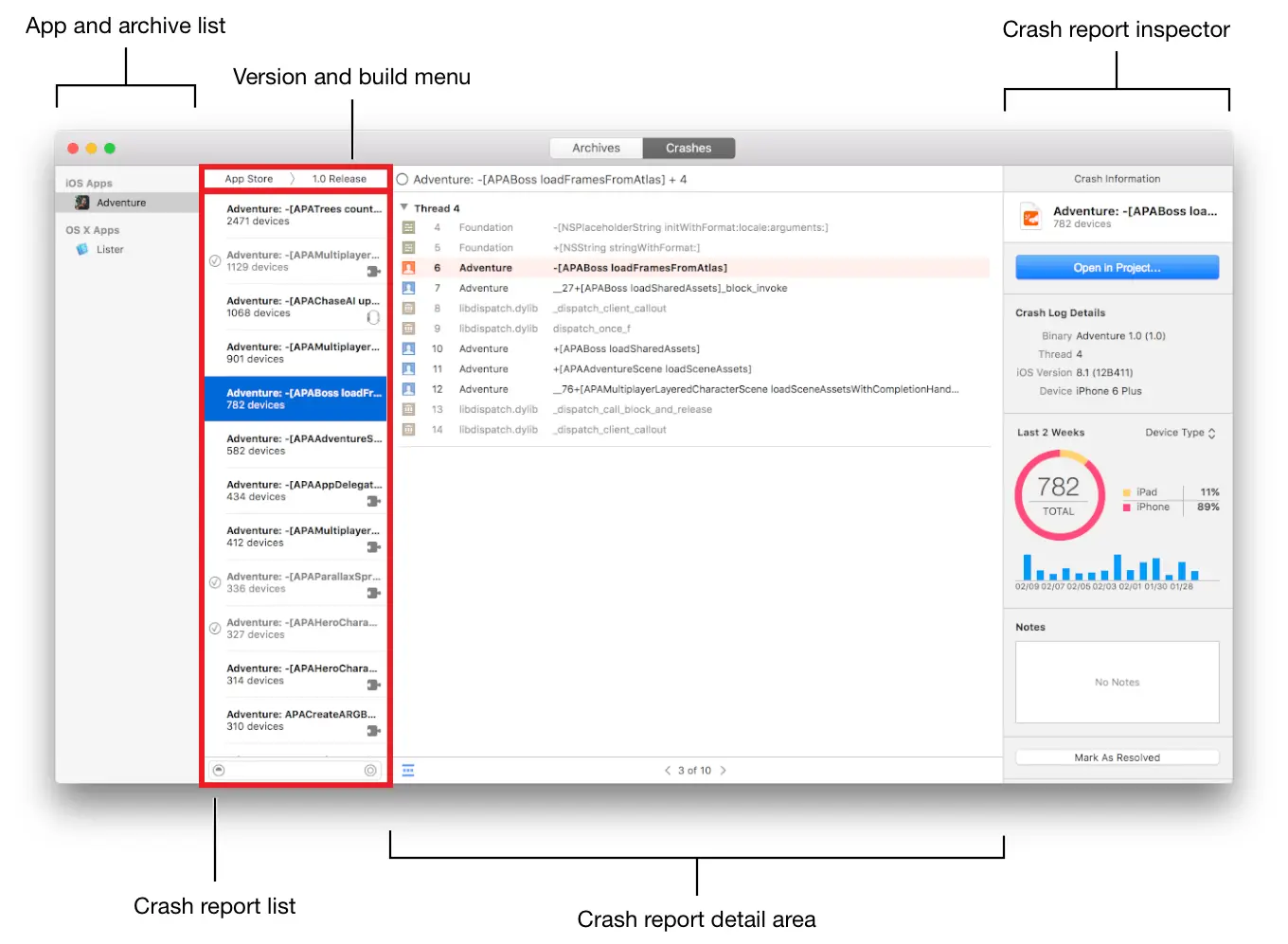Click arrow icon on 1129 devices crash
This screenshot has height=944, width=1288.
coord(373,272)
